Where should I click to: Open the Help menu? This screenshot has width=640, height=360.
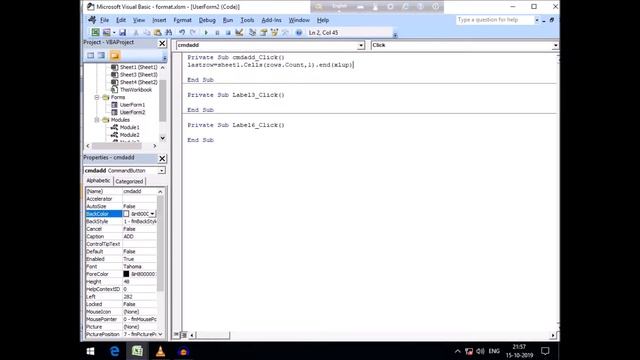tap(323, 20)
